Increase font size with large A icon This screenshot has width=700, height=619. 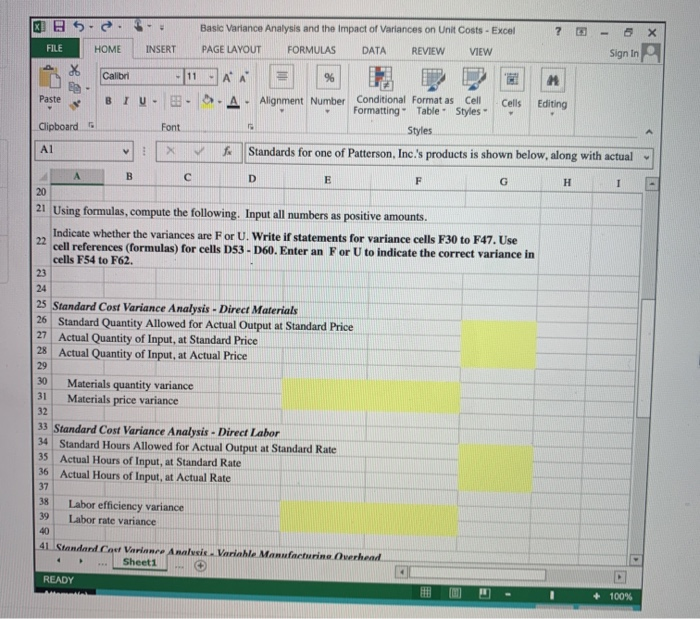(227, 78)
